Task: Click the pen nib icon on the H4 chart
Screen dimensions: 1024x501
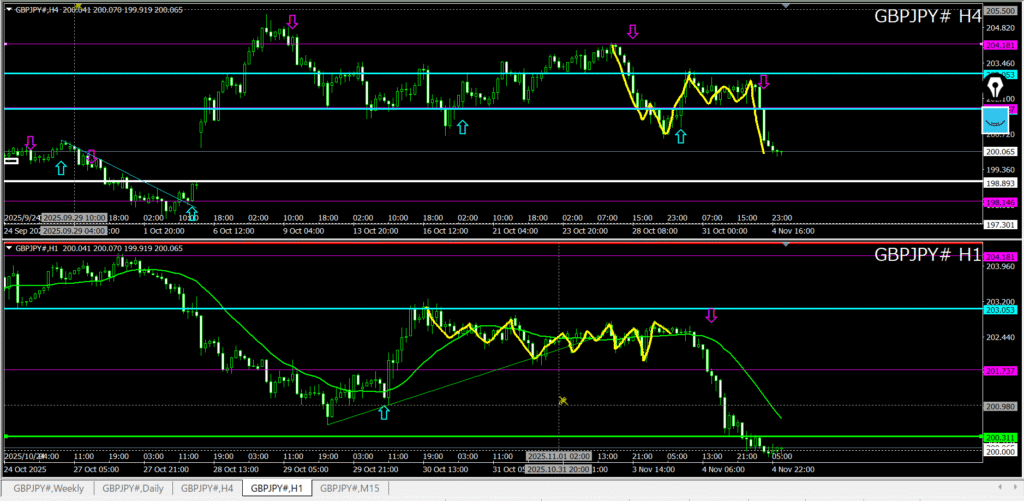Action: (995, 88)
